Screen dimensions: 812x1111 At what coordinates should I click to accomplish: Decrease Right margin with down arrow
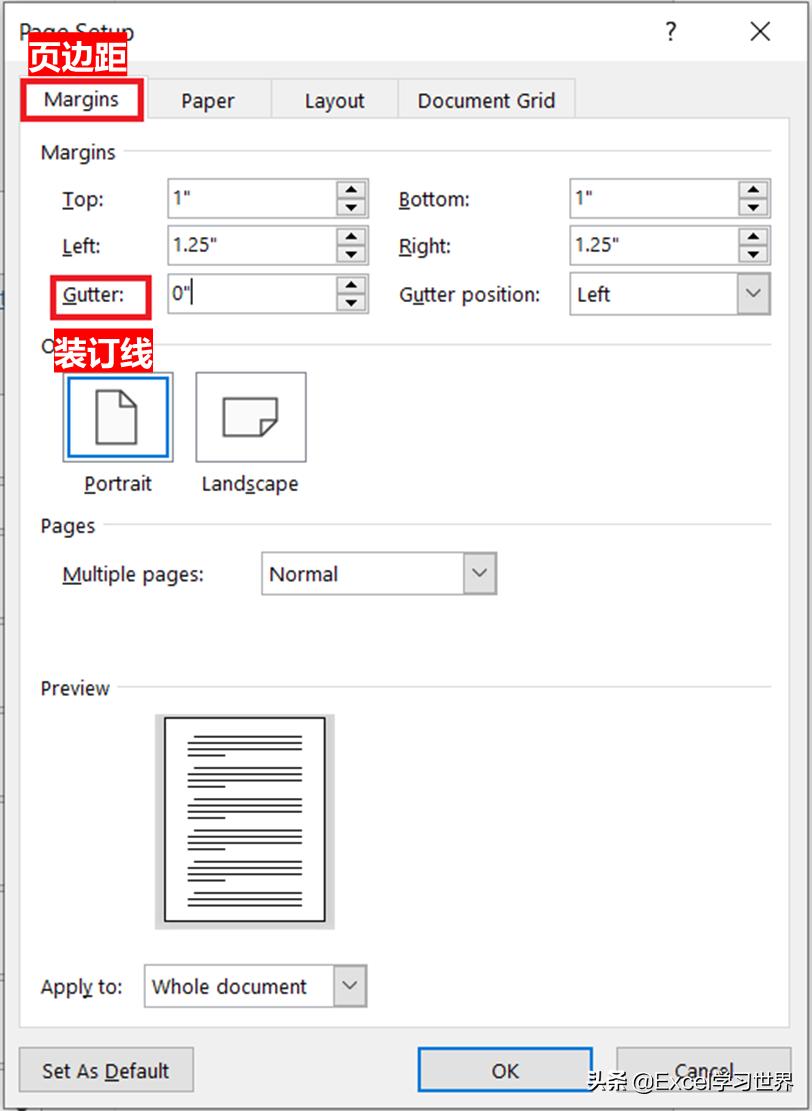coord(753,254)
